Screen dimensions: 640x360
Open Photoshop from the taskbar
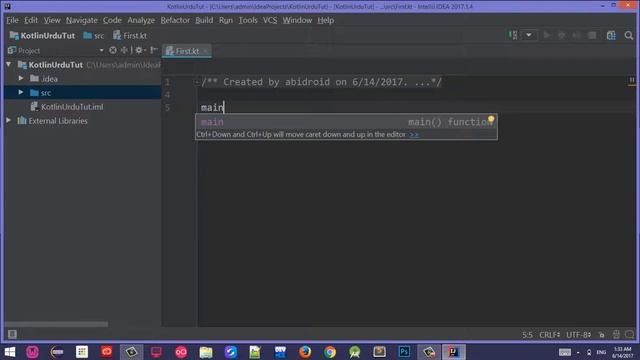pos(404,352)
